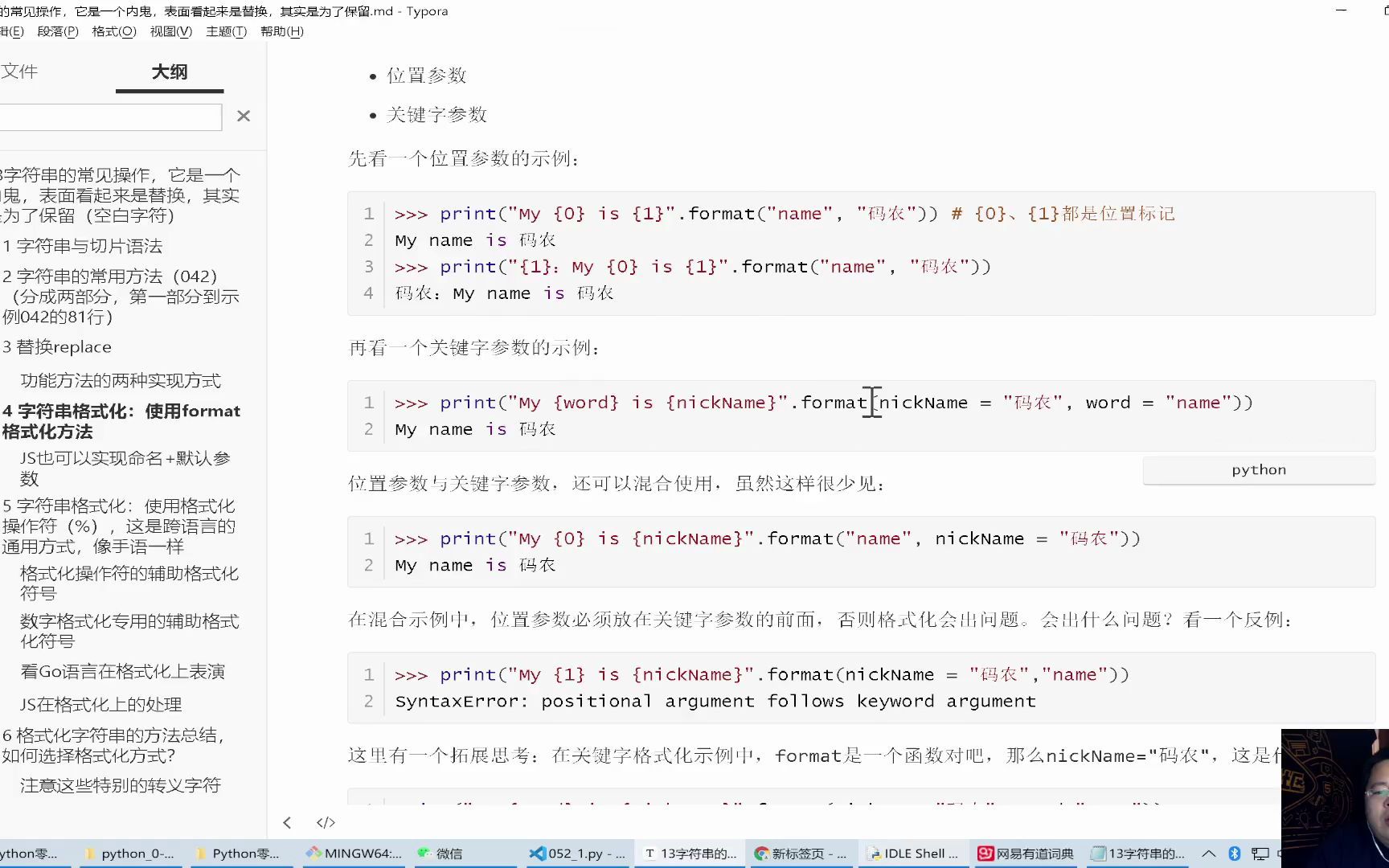This screenshot has width=1389, height=868.
Task: Switch to the 大纲 outline tab
Action: [x=169, y=72]
